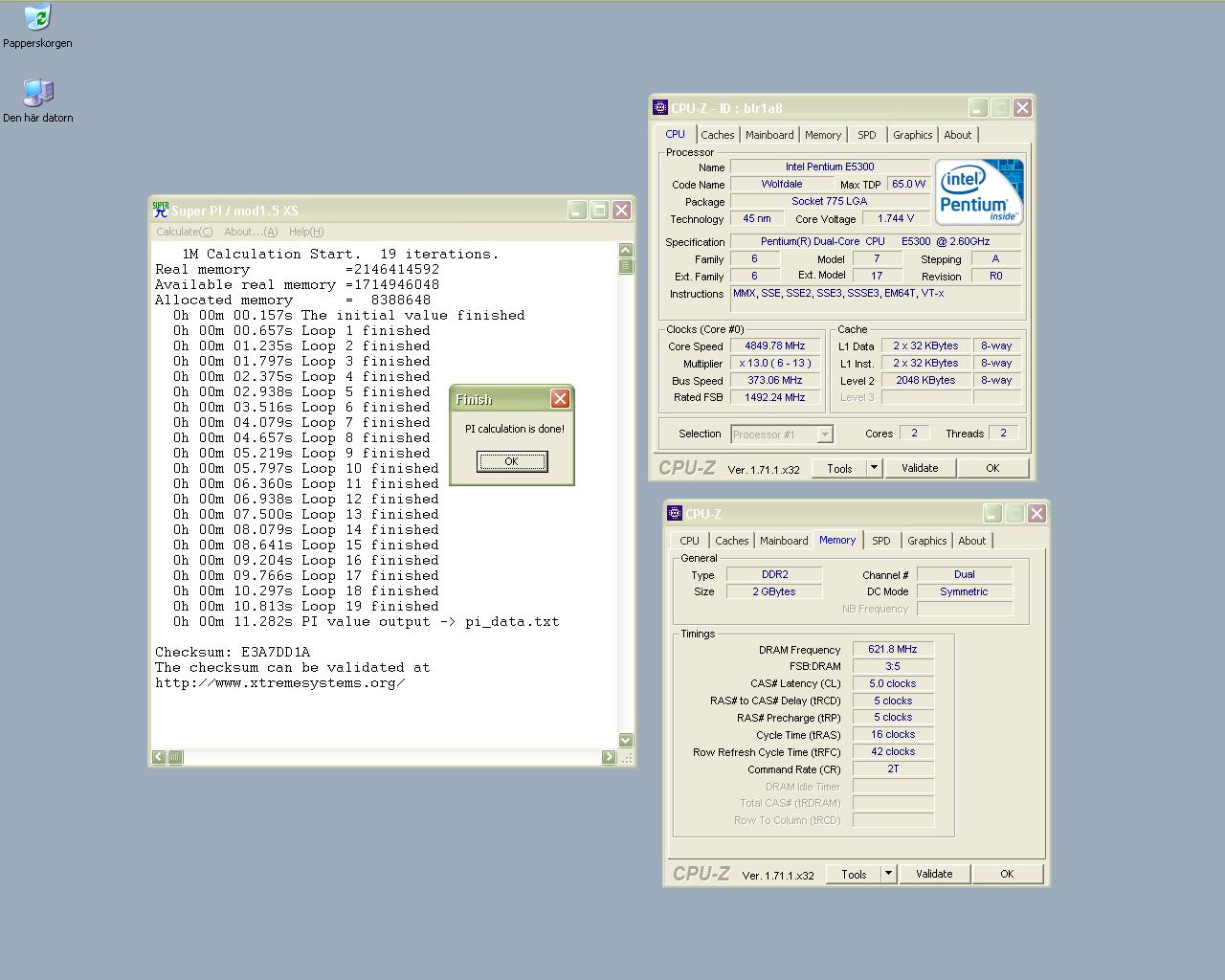This screenshot has width=1225, height=980.
Task: Minimize the upper CPU-Z window
Action: [x=978, y=108]
